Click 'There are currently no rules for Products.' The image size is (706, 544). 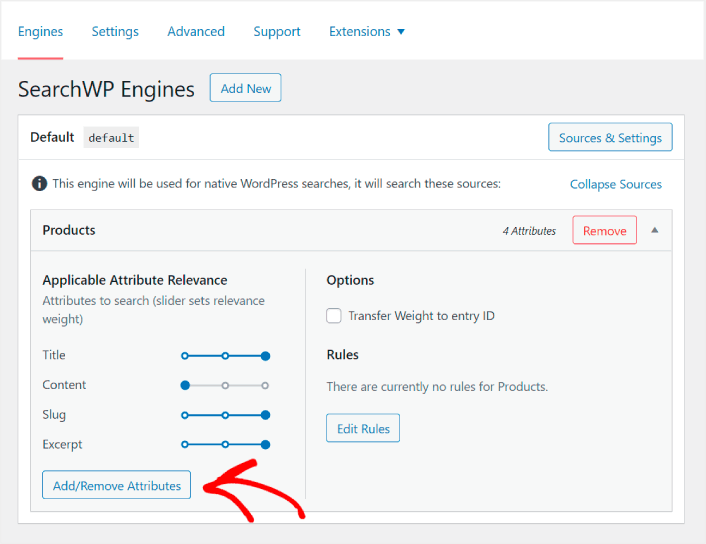pos(437,387)
